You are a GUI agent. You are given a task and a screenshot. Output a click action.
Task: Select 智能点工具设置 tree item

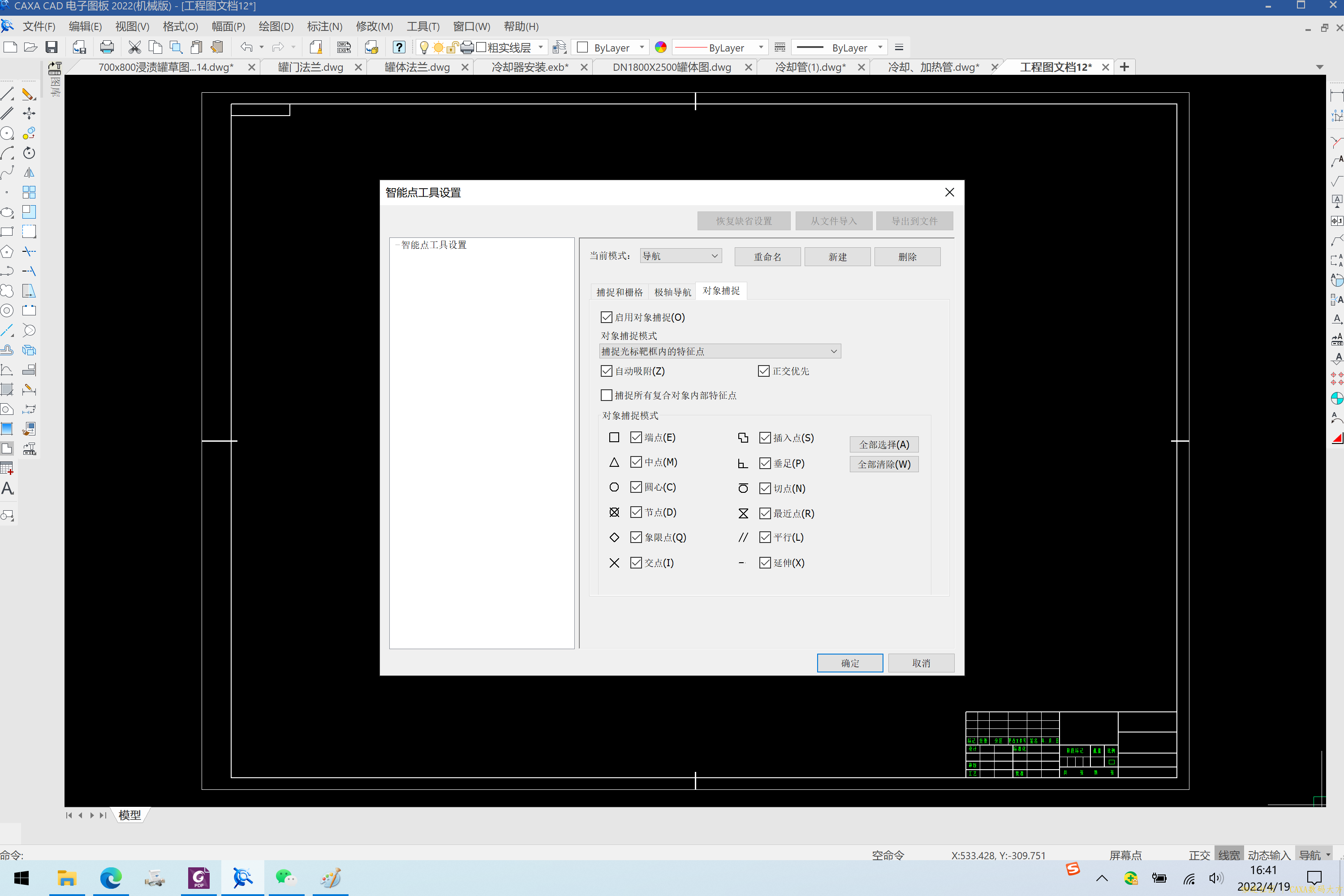coord(434,245)
